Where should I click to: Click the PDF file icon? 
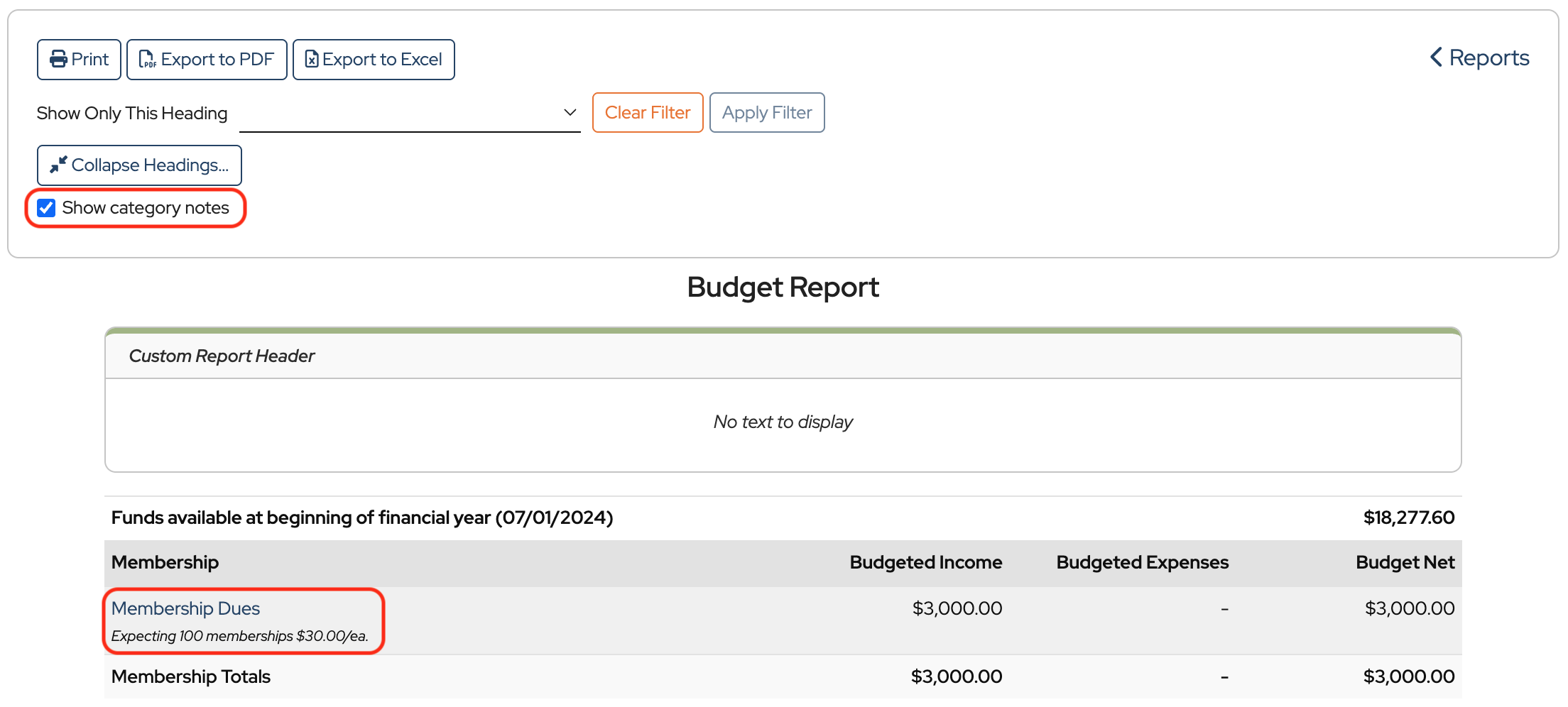coord(147,60)
